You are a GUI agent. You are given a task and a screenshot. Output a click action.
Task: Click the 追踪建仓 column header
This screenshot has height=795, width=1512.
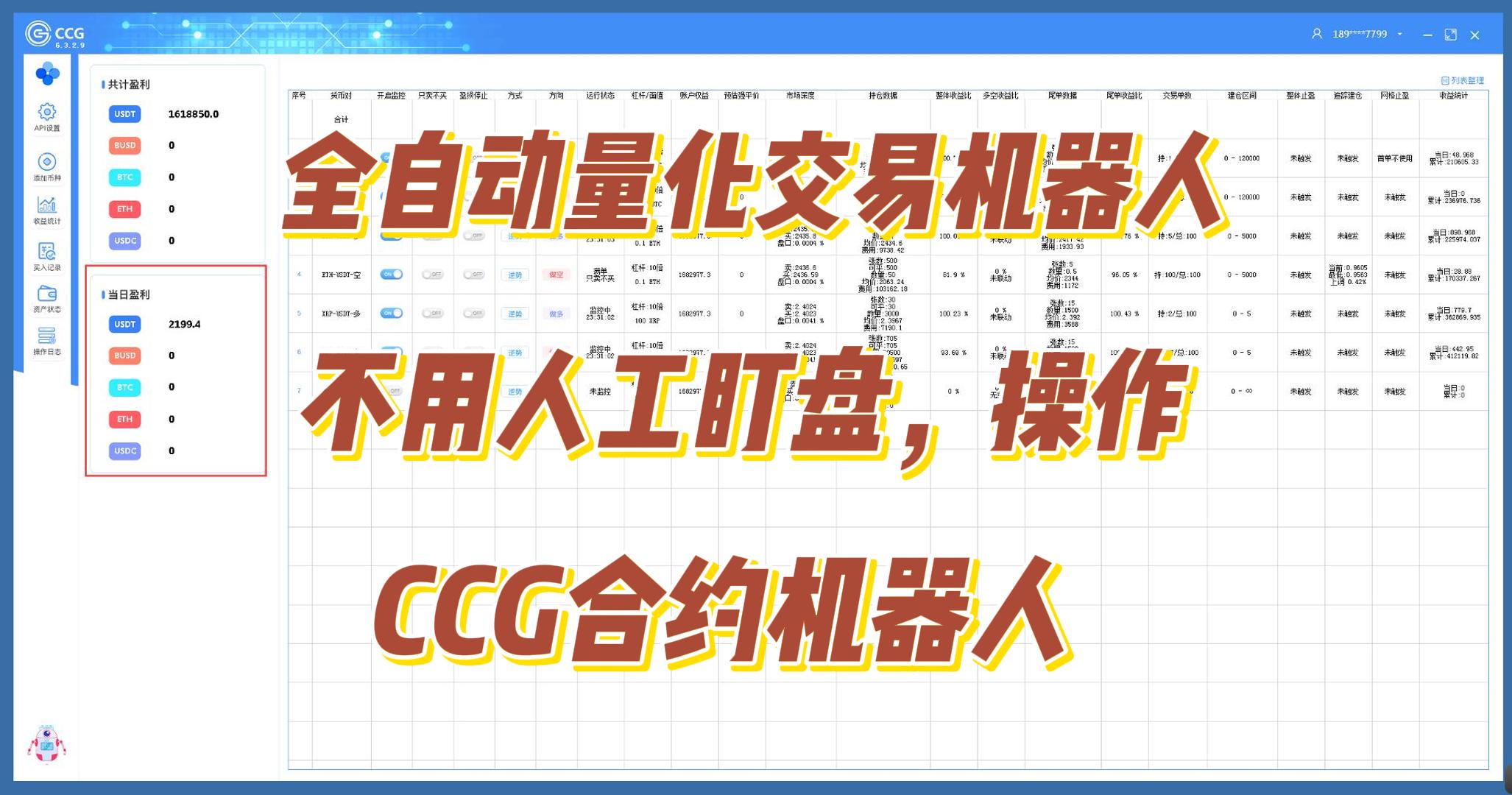pos(1348,96)
